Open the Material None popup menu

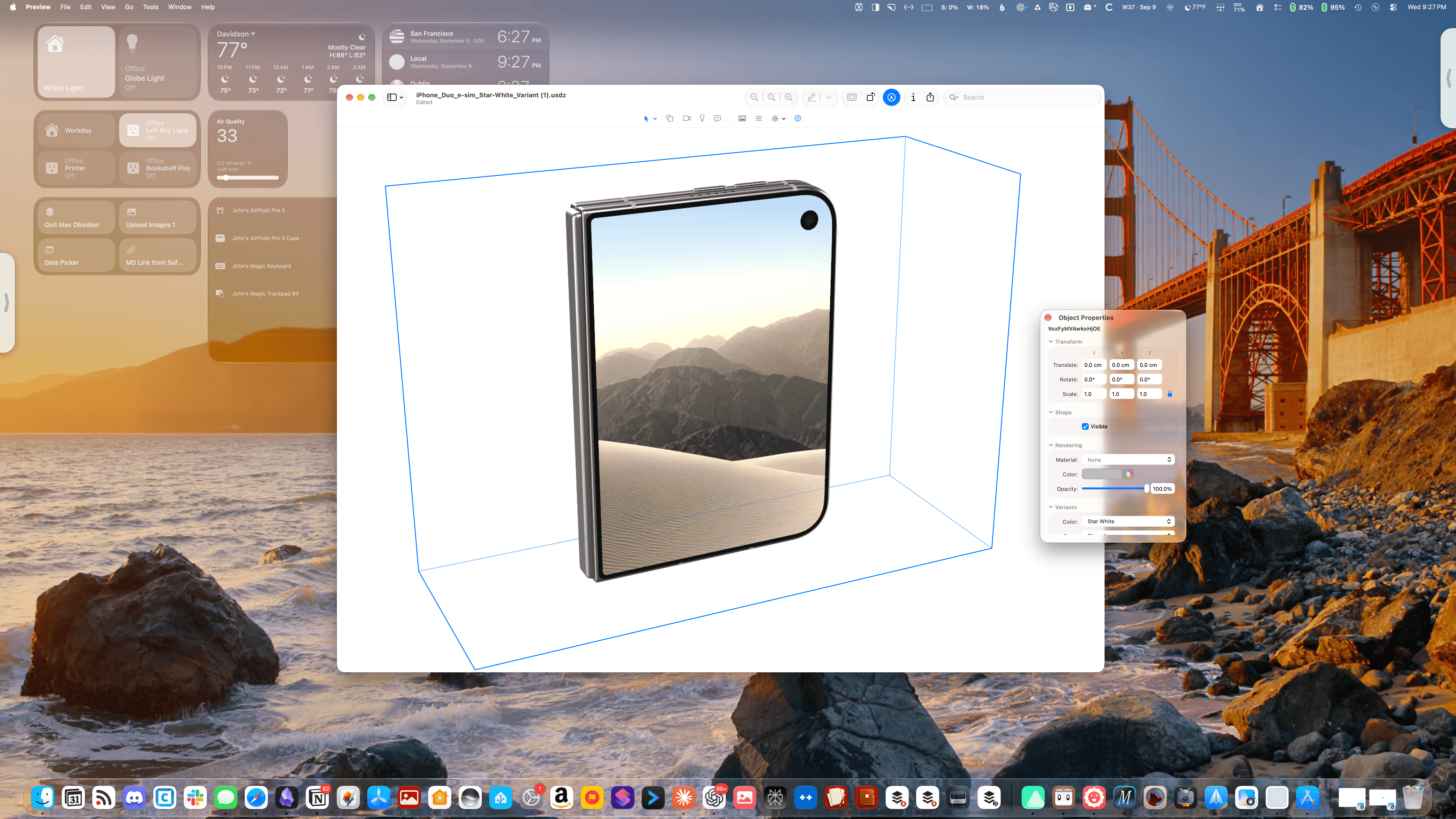click(x=1128, y=460)
